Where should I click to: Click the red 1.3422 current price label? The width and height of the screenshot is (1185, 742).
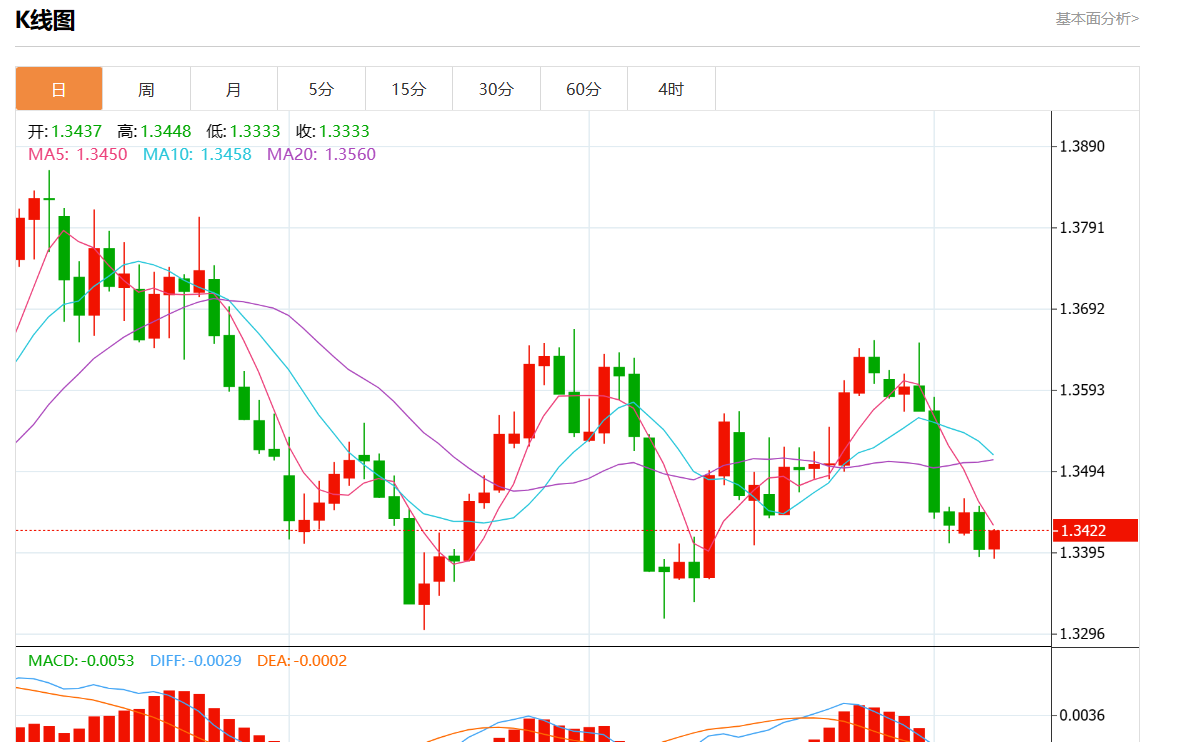coord(1095,530)
